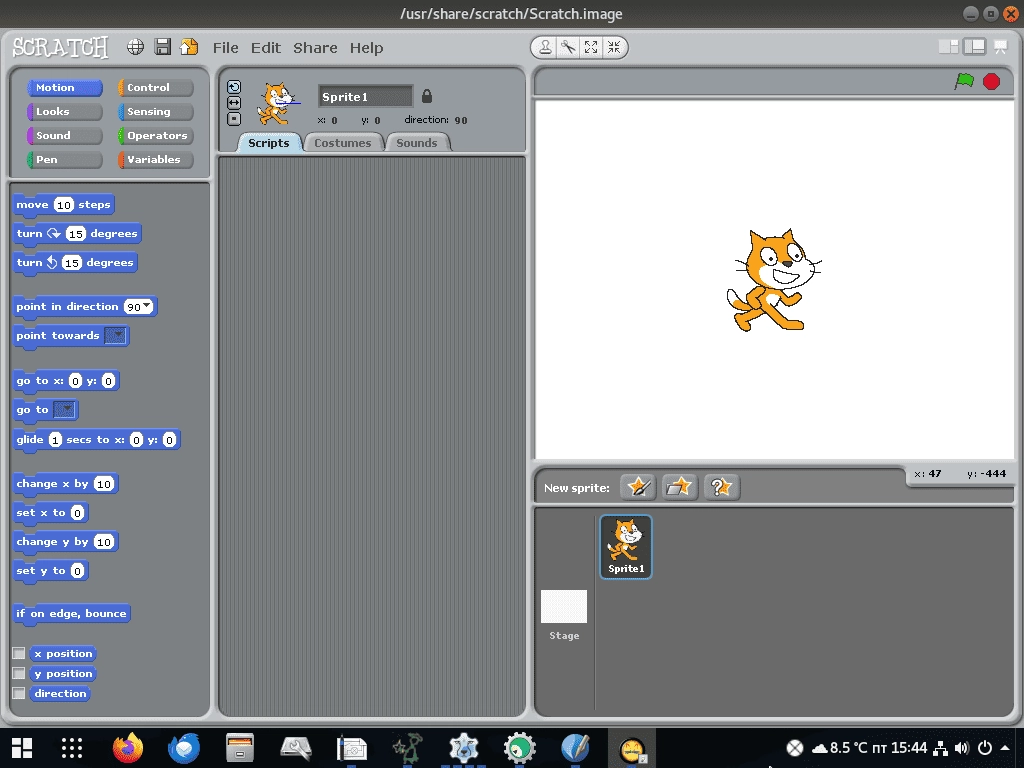This screenshot has height=768, width=1024.
Task: Select the Duplicate stamp tool
Action: coord(545,47)
